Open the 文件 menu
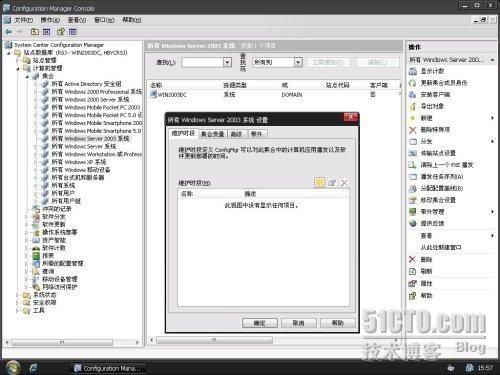 (x=23, y=20)
